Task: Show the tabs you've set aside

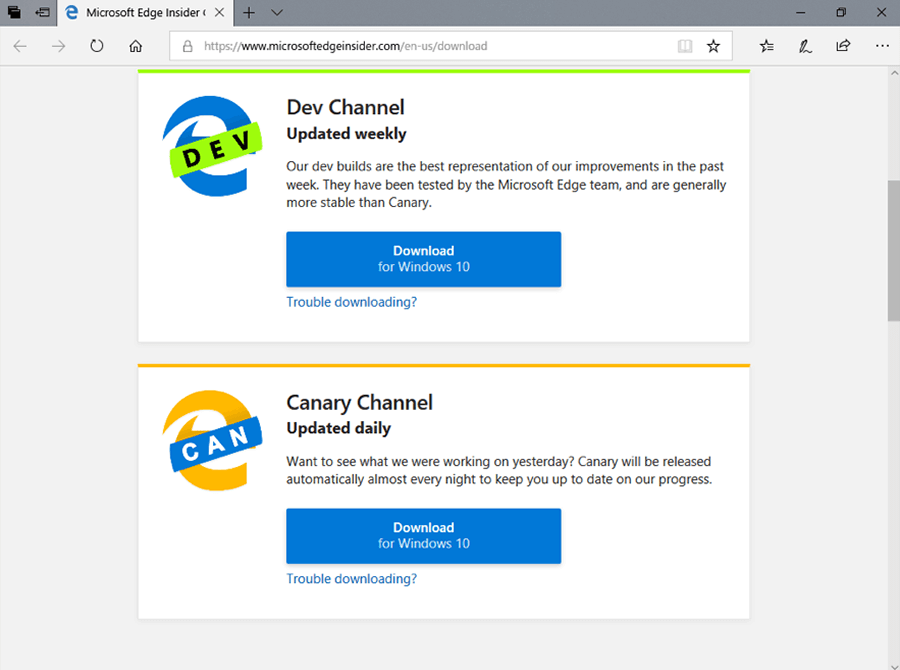Action: coord(14,12)
